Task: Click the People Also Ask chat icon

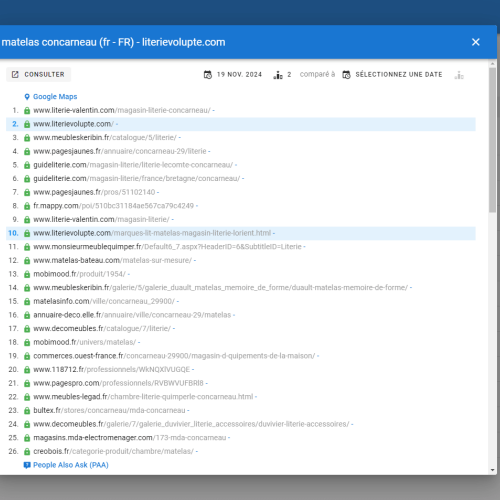Action: pos(27,465)
